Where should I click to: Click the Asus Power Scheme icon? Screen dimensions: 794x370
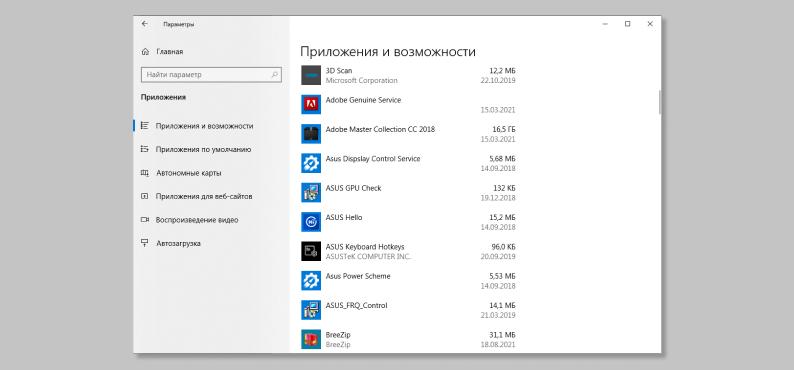311,281
